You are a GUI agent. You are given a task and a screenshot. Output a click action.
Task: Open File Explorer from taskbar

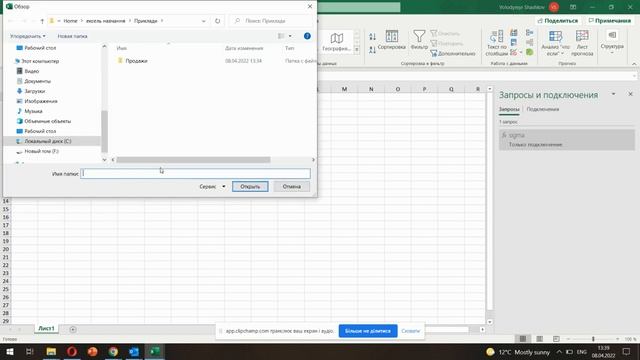pos(51,352)
